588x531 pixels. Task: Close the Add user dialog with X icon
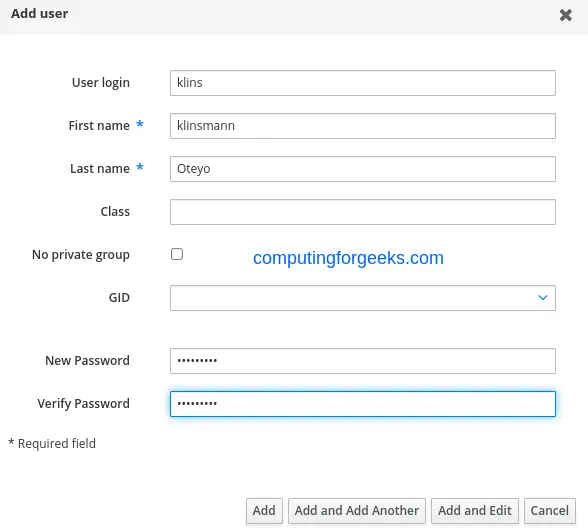tap(566, 15)
